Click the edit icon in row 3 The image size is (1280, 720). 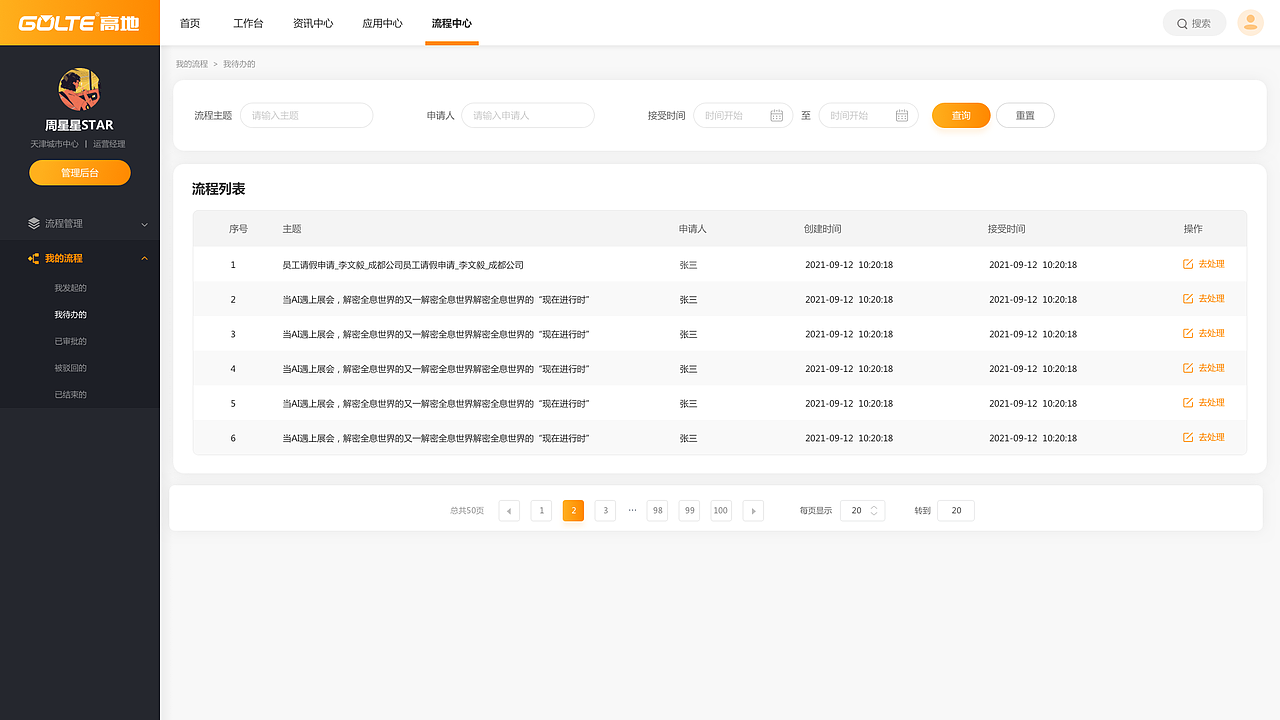pyautogui.click(x=1188, y=333)
